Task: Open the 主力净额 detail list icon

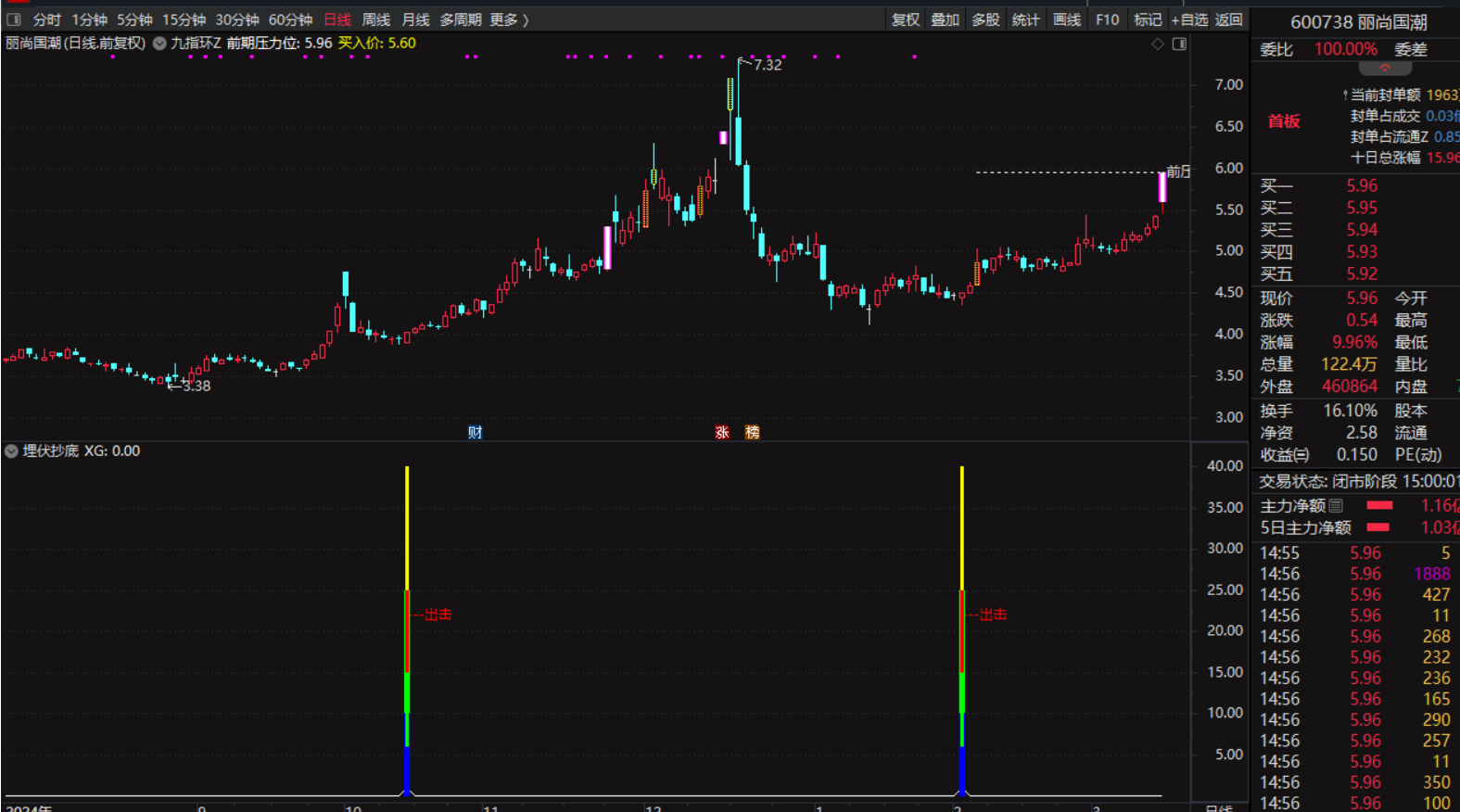Action: pyautogui.click(x=1336, y=505)
